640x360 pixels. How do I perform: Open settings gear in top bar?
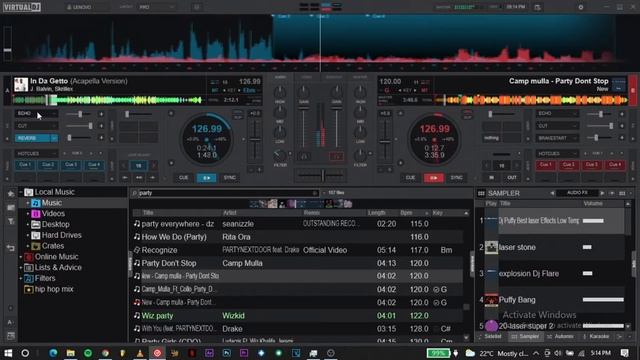[x=581, y=7]
